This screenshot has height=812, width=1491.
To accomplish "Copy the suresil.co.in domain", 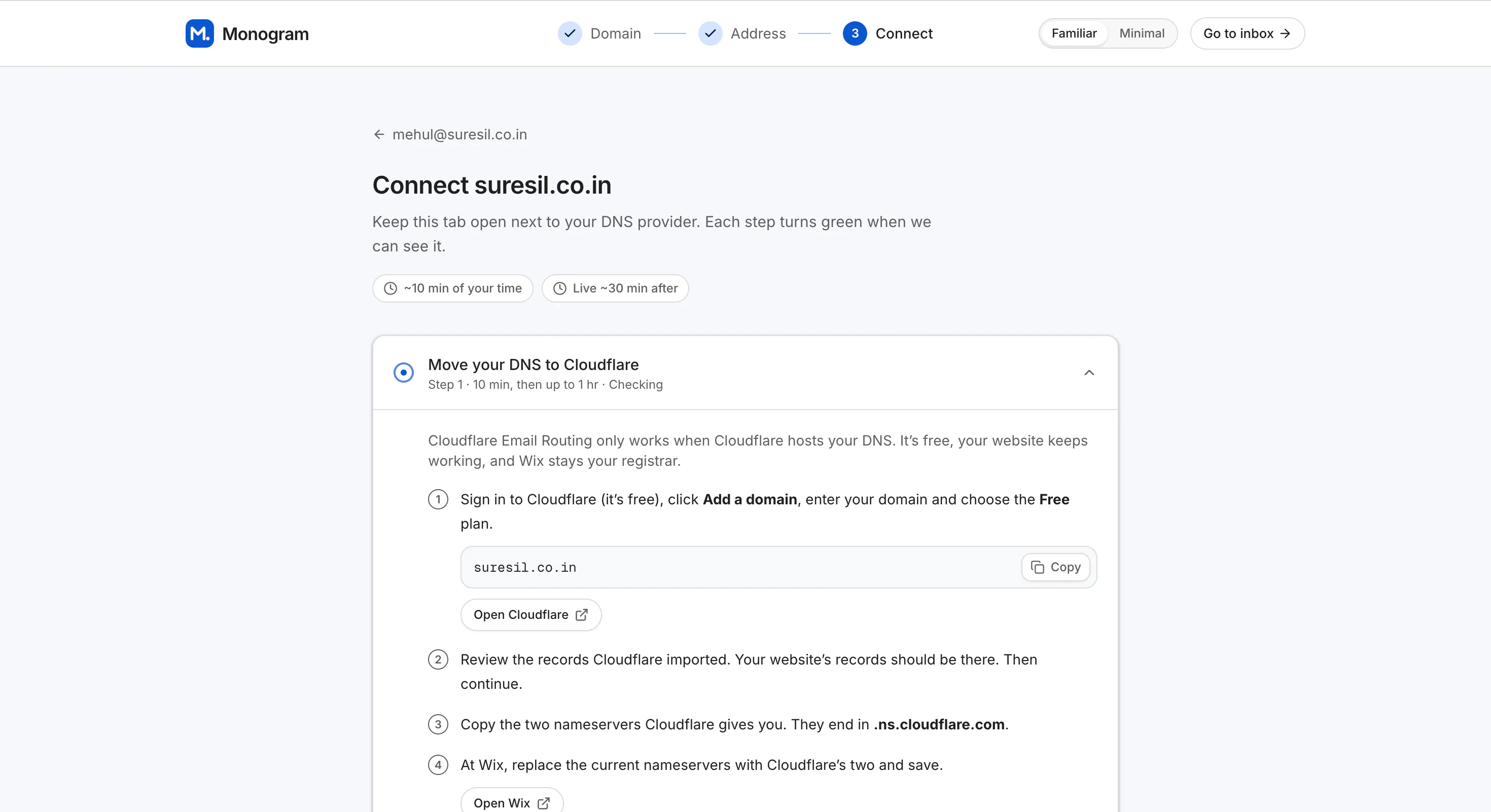I will tap(1056, 567).
